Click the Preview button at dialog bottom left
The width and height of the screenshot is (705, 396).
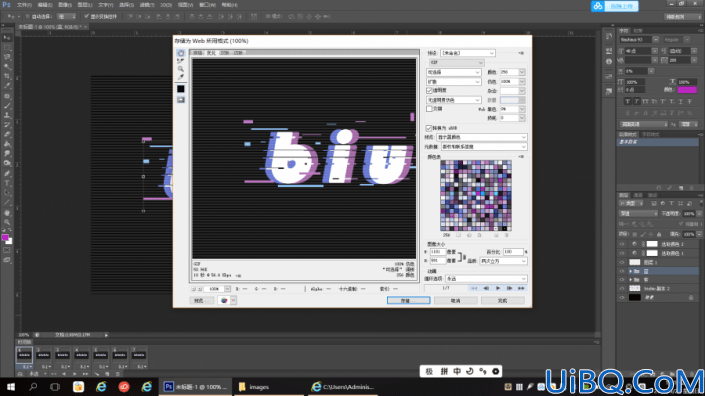point(201,300)
